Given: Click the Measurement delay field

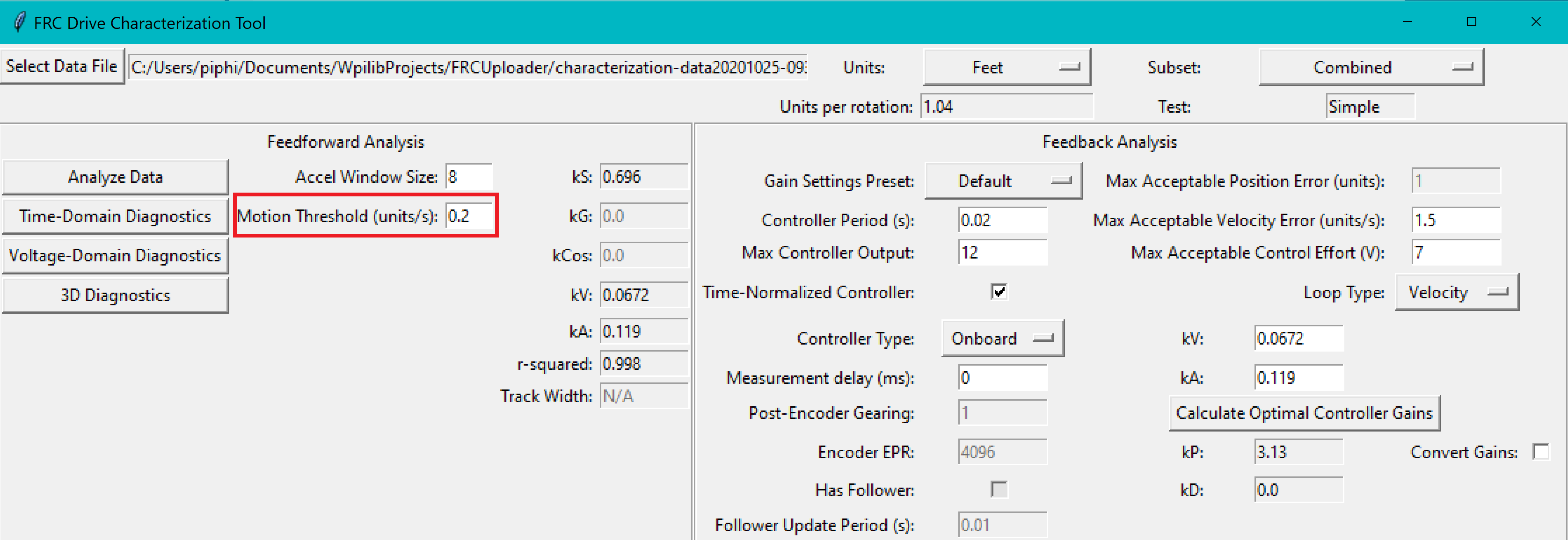Looking at the screenshot, I should tap(1003, 378).
